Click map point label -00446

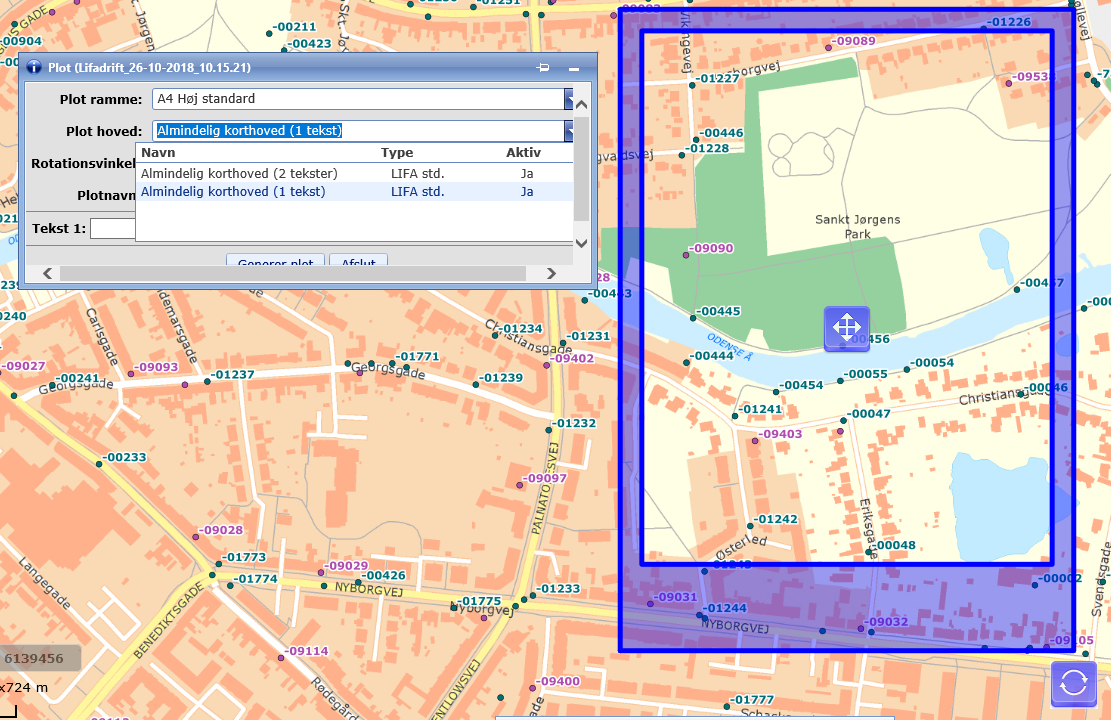click(x=722, y=133)
